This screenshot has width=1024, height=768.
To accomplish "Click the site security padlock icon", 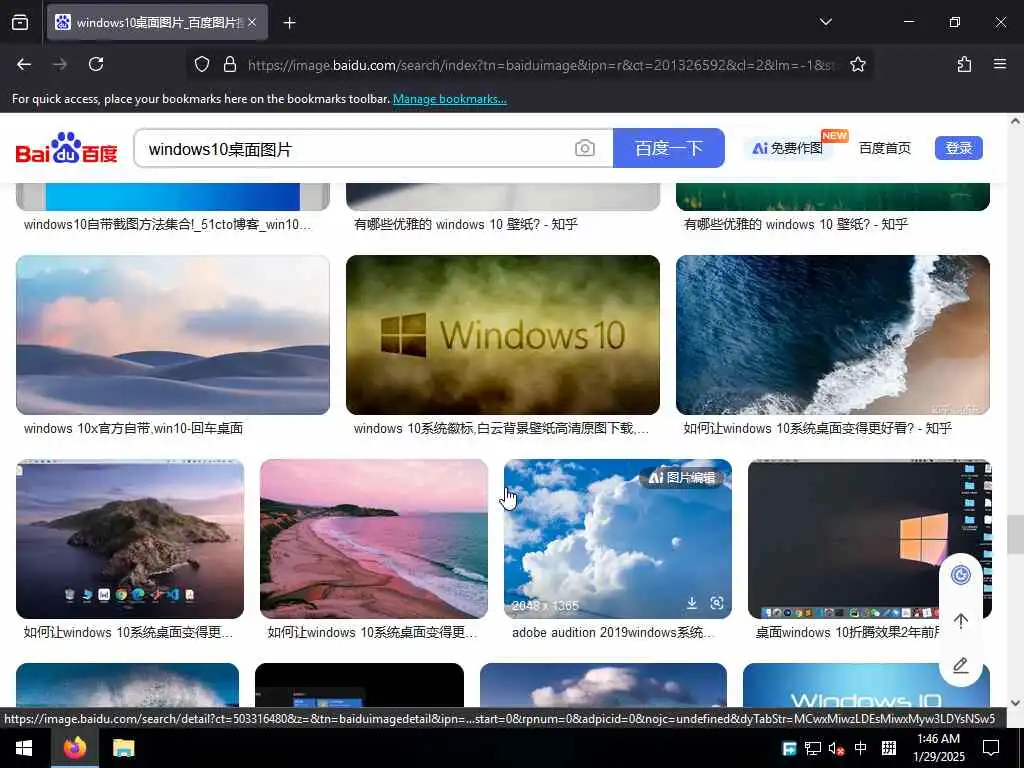I will click(x=230, y=64).
